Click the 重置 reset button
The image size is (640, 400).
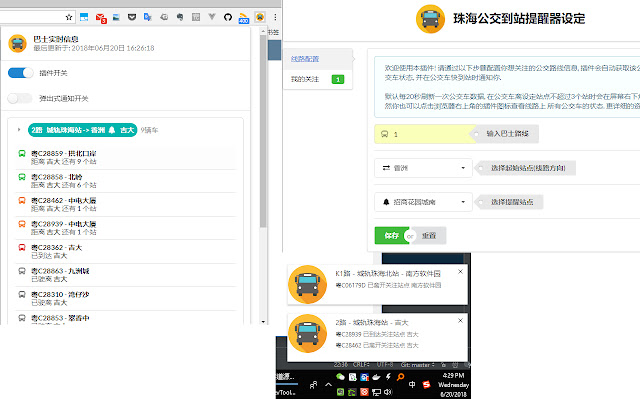click(429, 236)
